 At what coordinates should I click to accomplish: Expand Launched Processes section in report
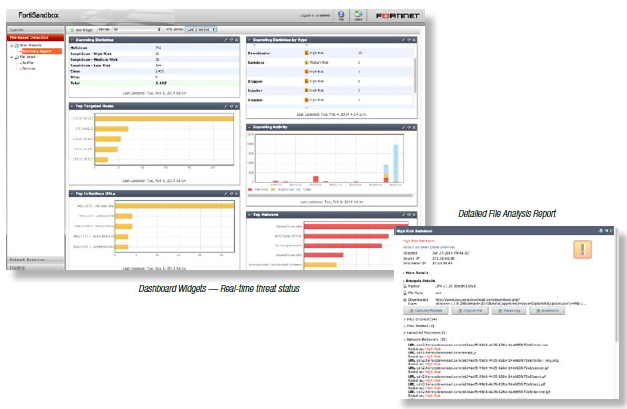tap(425, 333)
